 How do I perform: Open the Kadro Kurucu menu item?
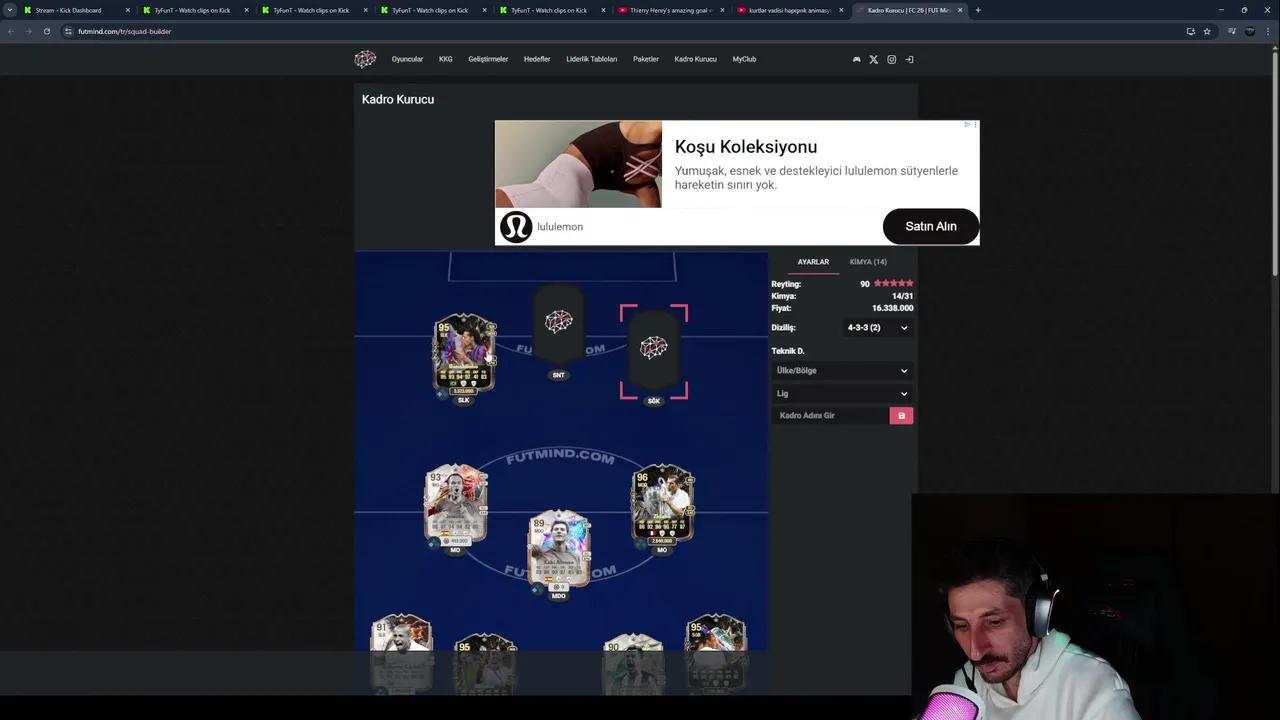[x=695, y=59]
